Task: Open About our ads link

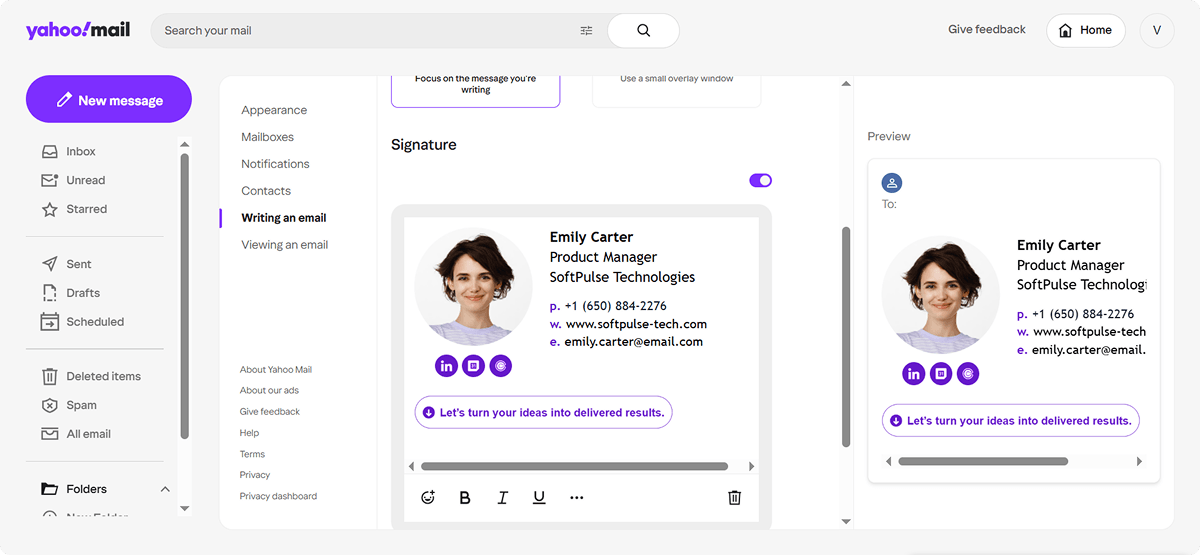Action: click(269, 391)
